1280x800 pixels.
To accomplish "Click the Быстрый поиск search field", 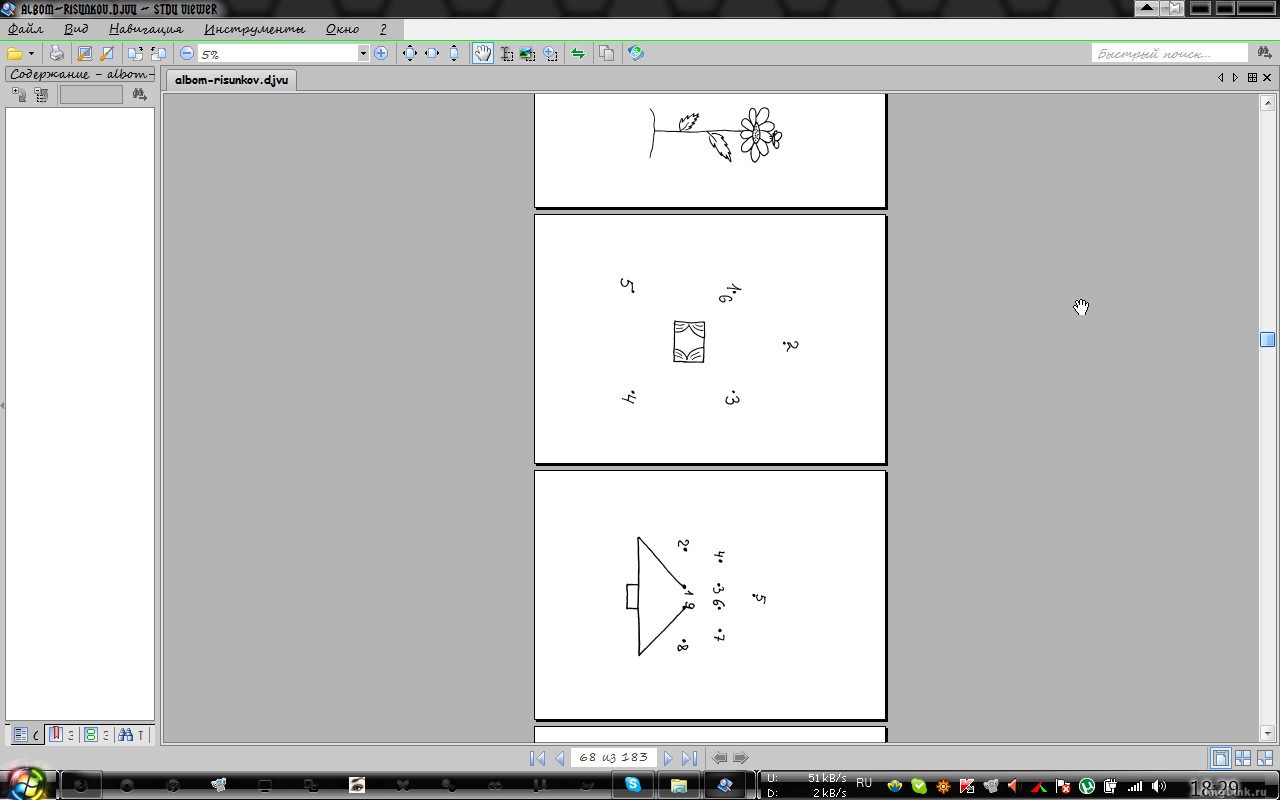I will coord(1169,54).
